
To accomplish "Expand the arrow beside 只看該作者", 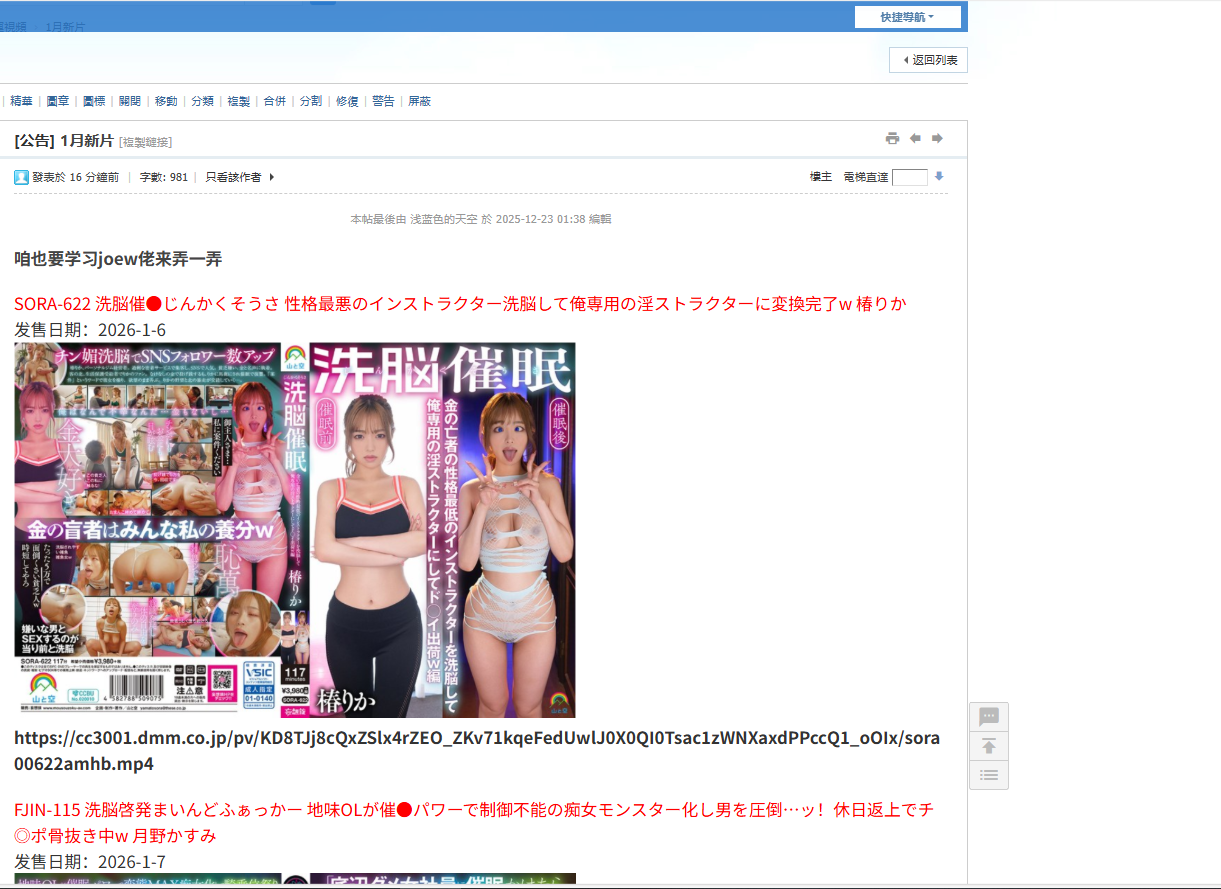I will (x=272, y=177).
